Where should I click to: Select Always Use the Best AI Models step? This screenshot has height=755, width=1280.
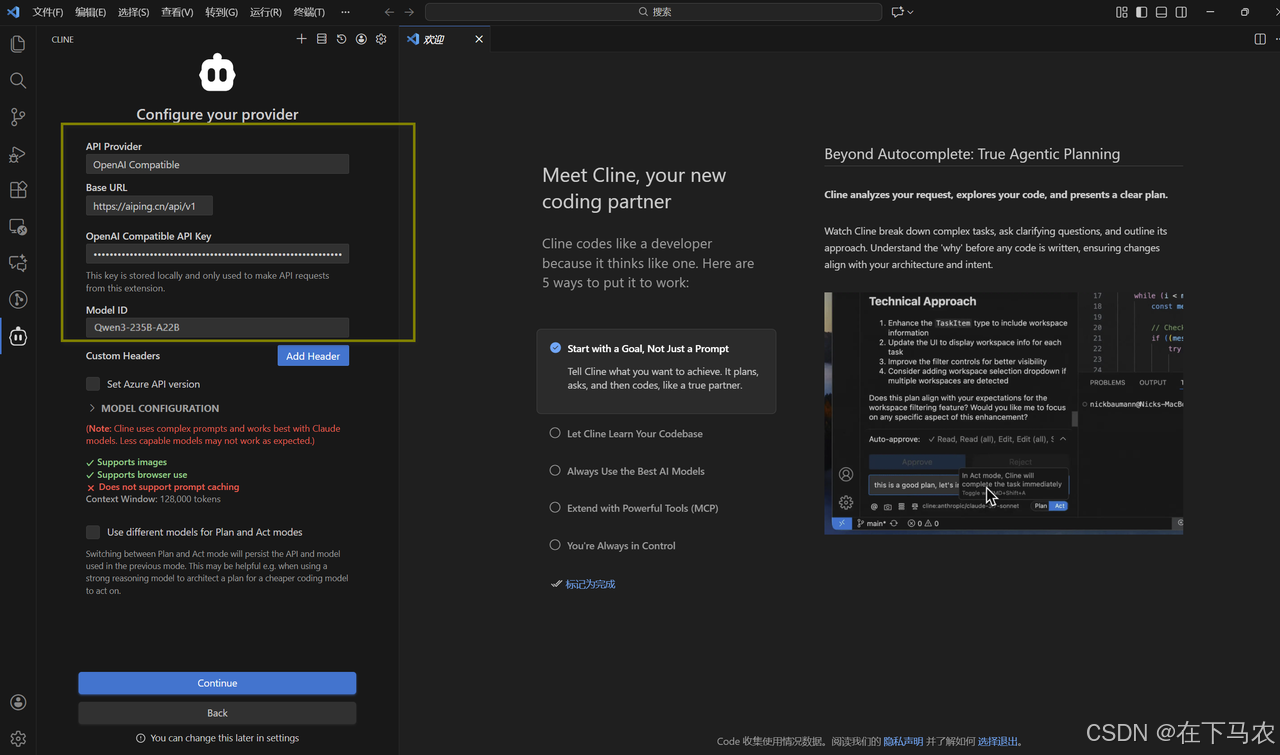pos(635,471)
